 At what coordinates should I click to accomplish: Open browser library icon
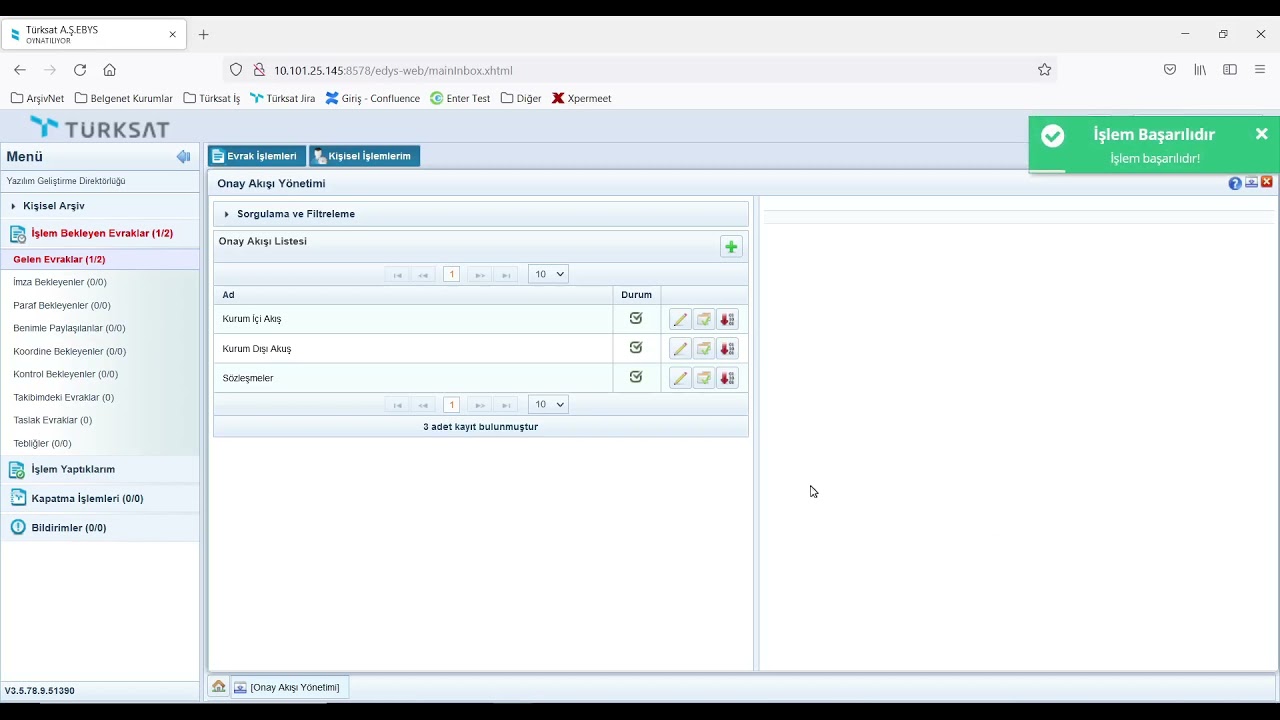click(1200, 70)
